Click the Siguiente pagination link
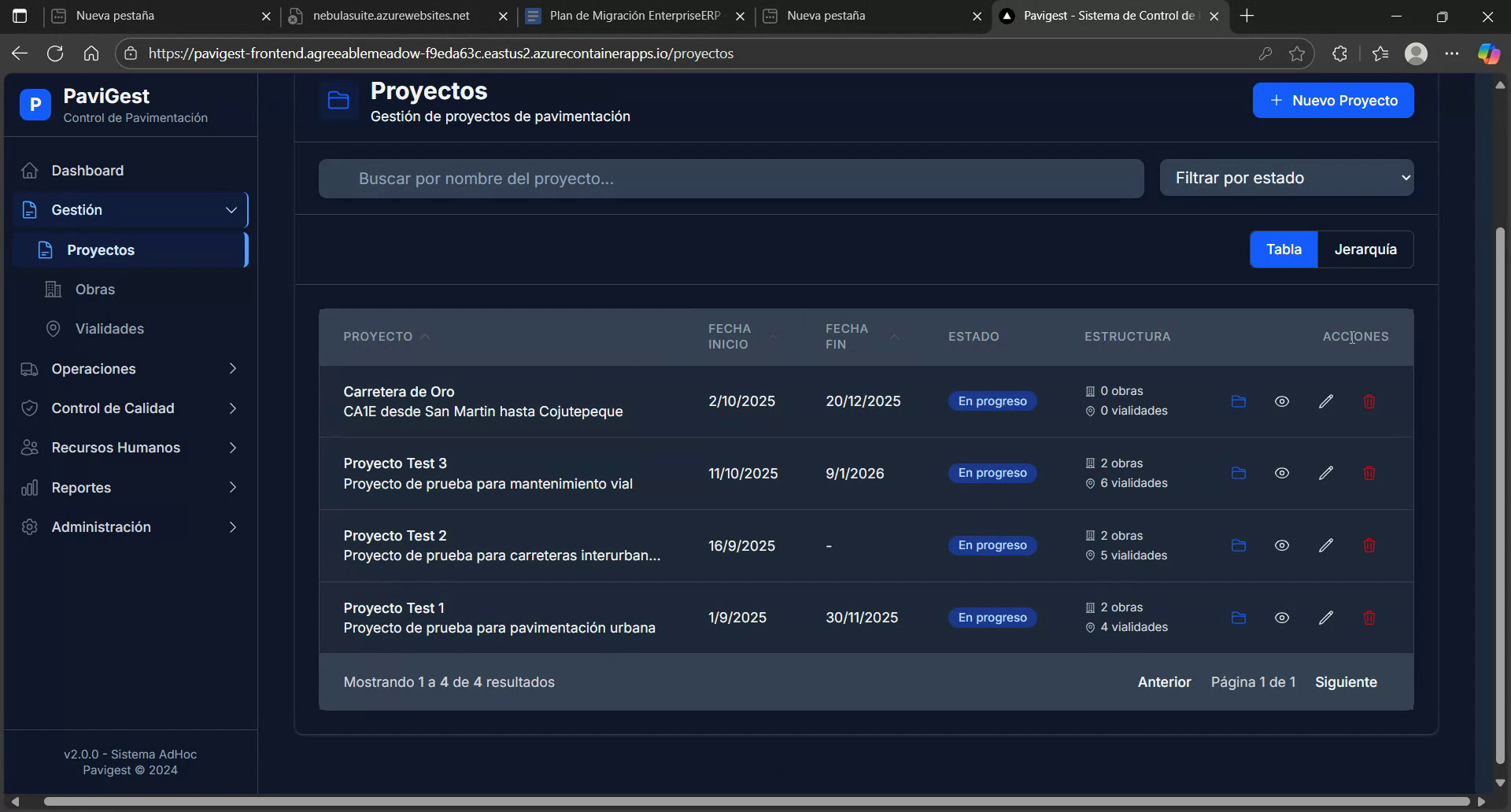Viewport: 1511px width, 812px height. pyautogui.click(x=1346, y=682)
